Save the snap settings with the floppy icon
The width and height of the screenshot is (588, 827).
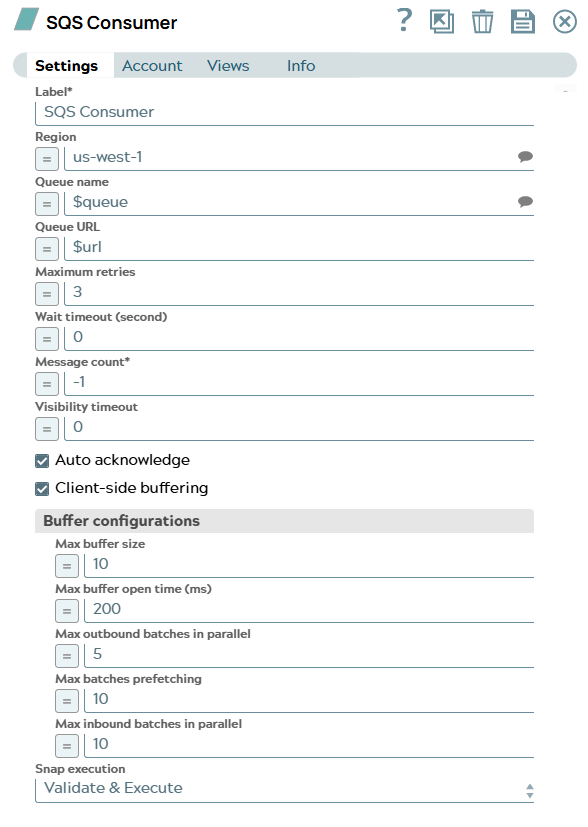click(523, 20)
